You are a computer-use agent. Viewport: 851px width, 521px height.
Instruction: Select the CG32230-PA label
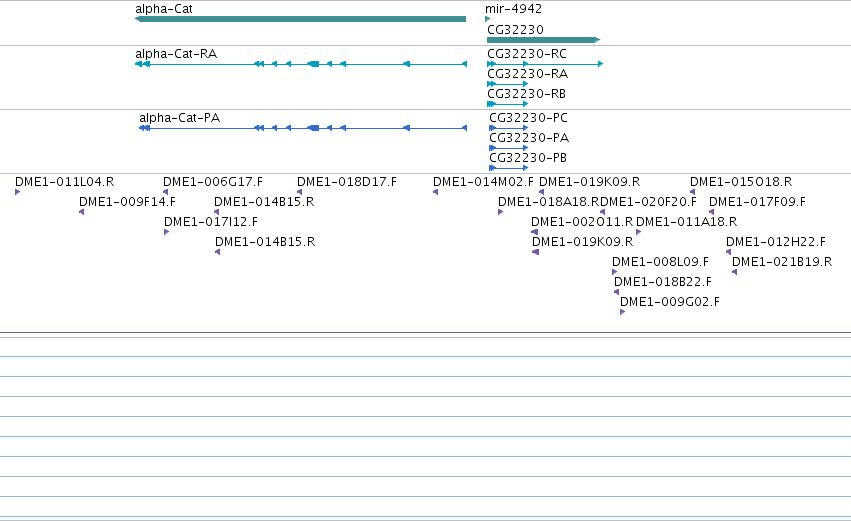(529, 138)
